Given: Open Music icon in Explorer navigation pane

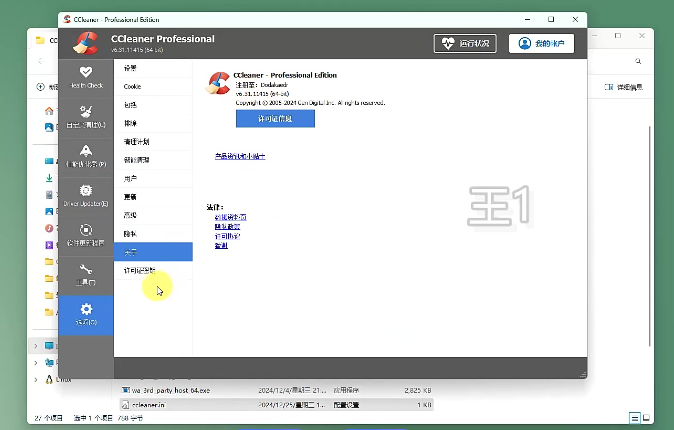Looking at the screenshot, I should tap(49, 228).
